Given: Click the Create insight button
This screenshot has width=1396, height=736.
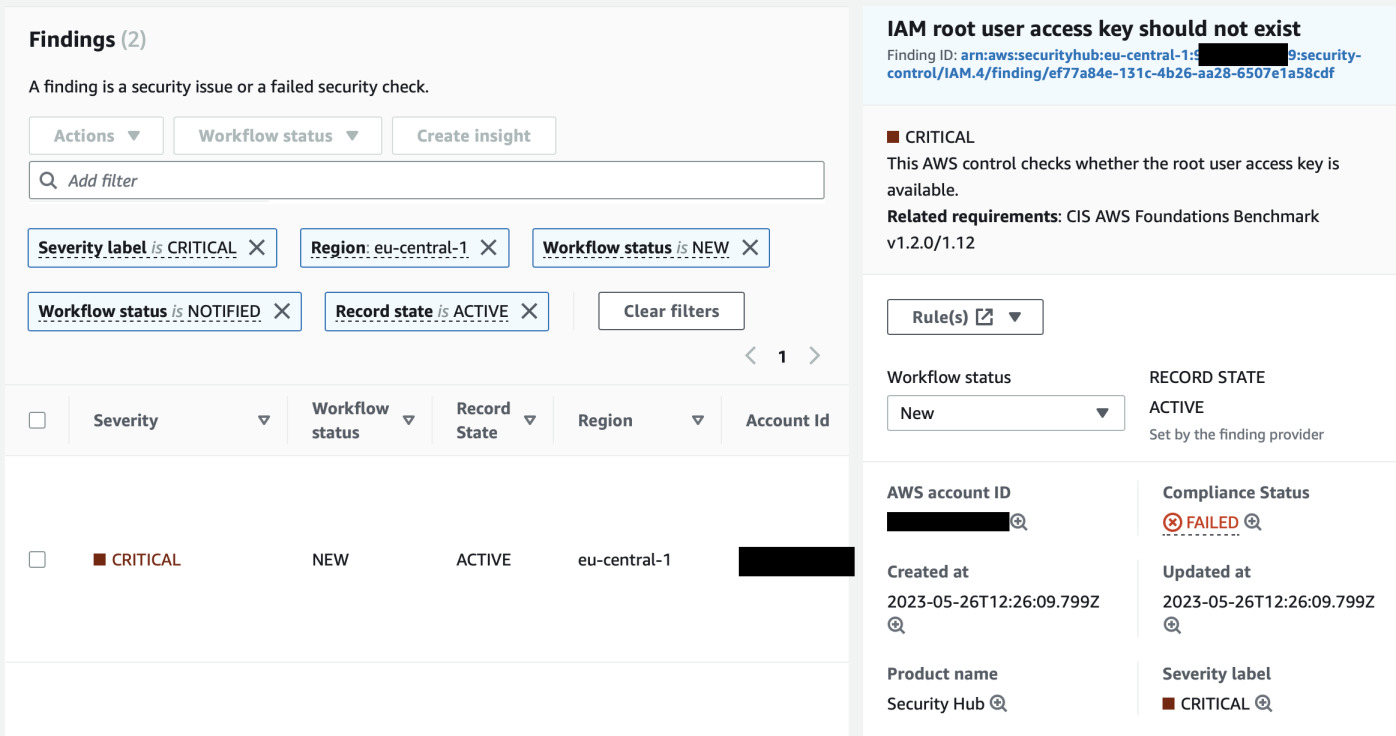Looking at the screenshot, I should pyautogui.click(x=474, y=135).
